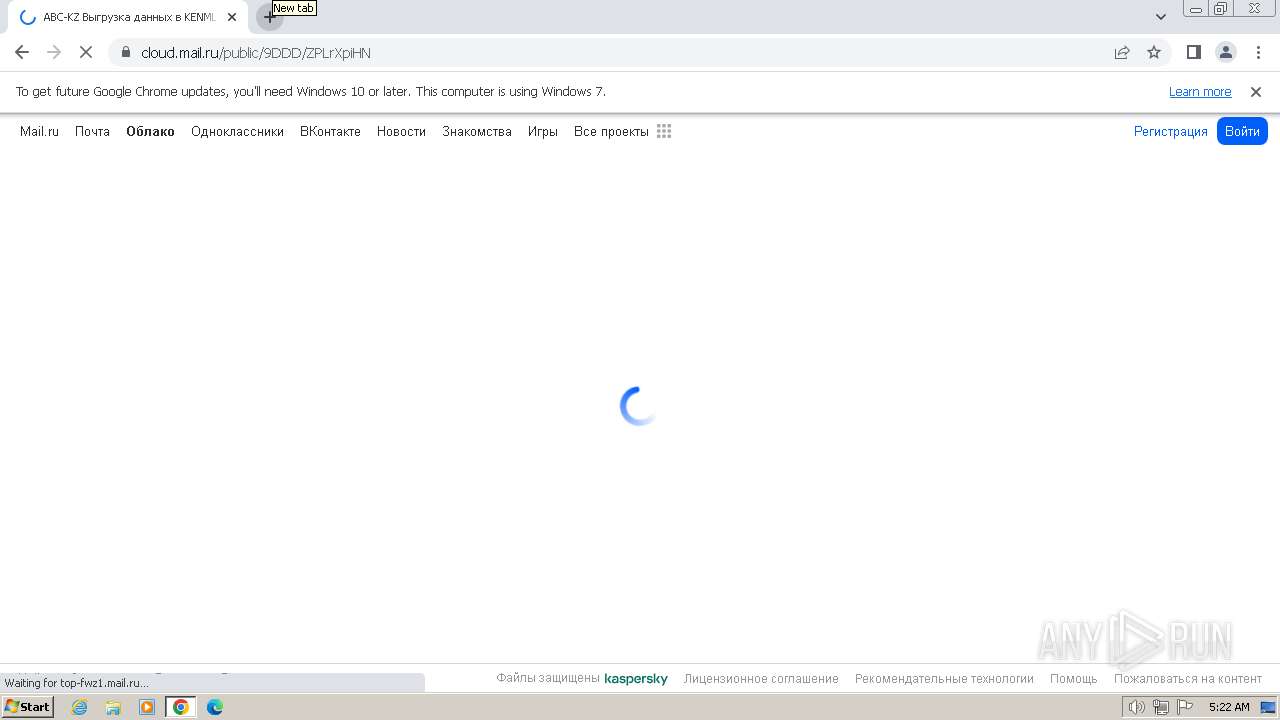Expand Все проекты list
1280x720 pixels.
click(x=611, y=131)
